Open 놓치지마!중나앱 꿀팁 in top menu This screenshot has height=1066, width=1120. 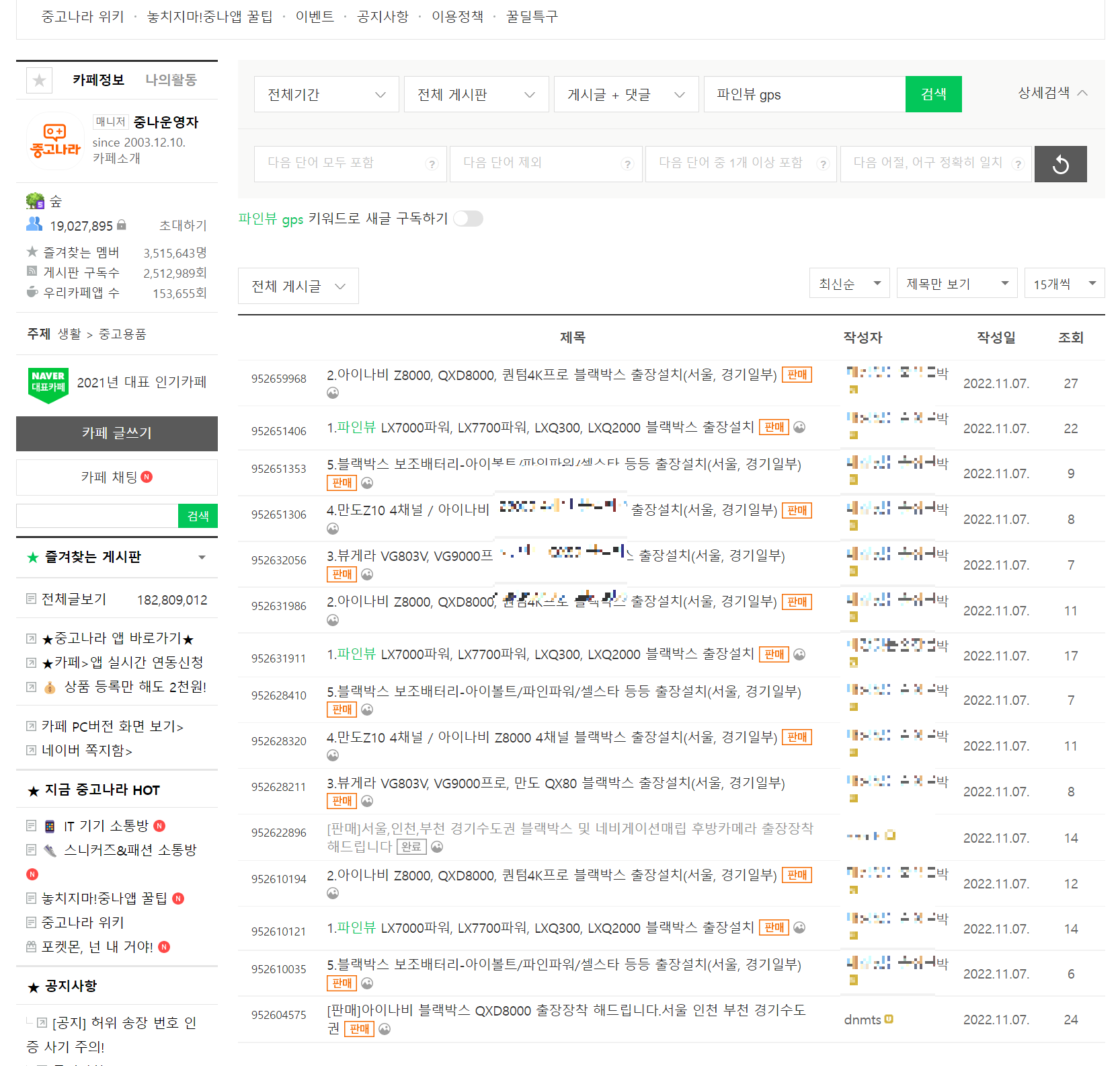coord(210,16)
